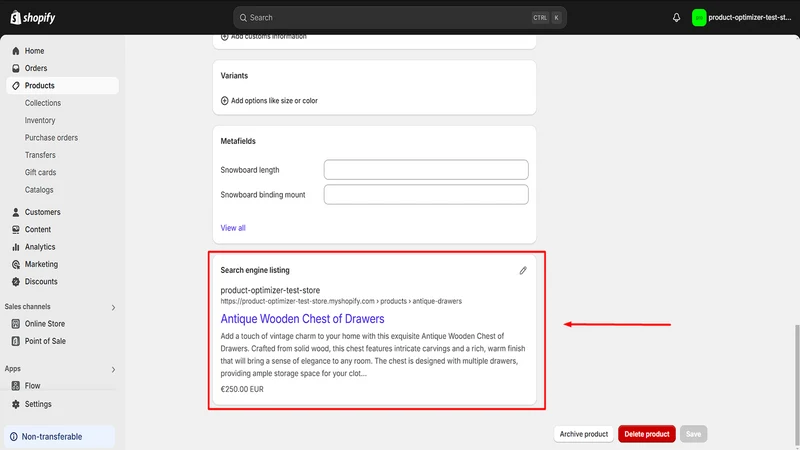Open the Collections submenu item
The image size is (800, 450).
click(43, 103)
